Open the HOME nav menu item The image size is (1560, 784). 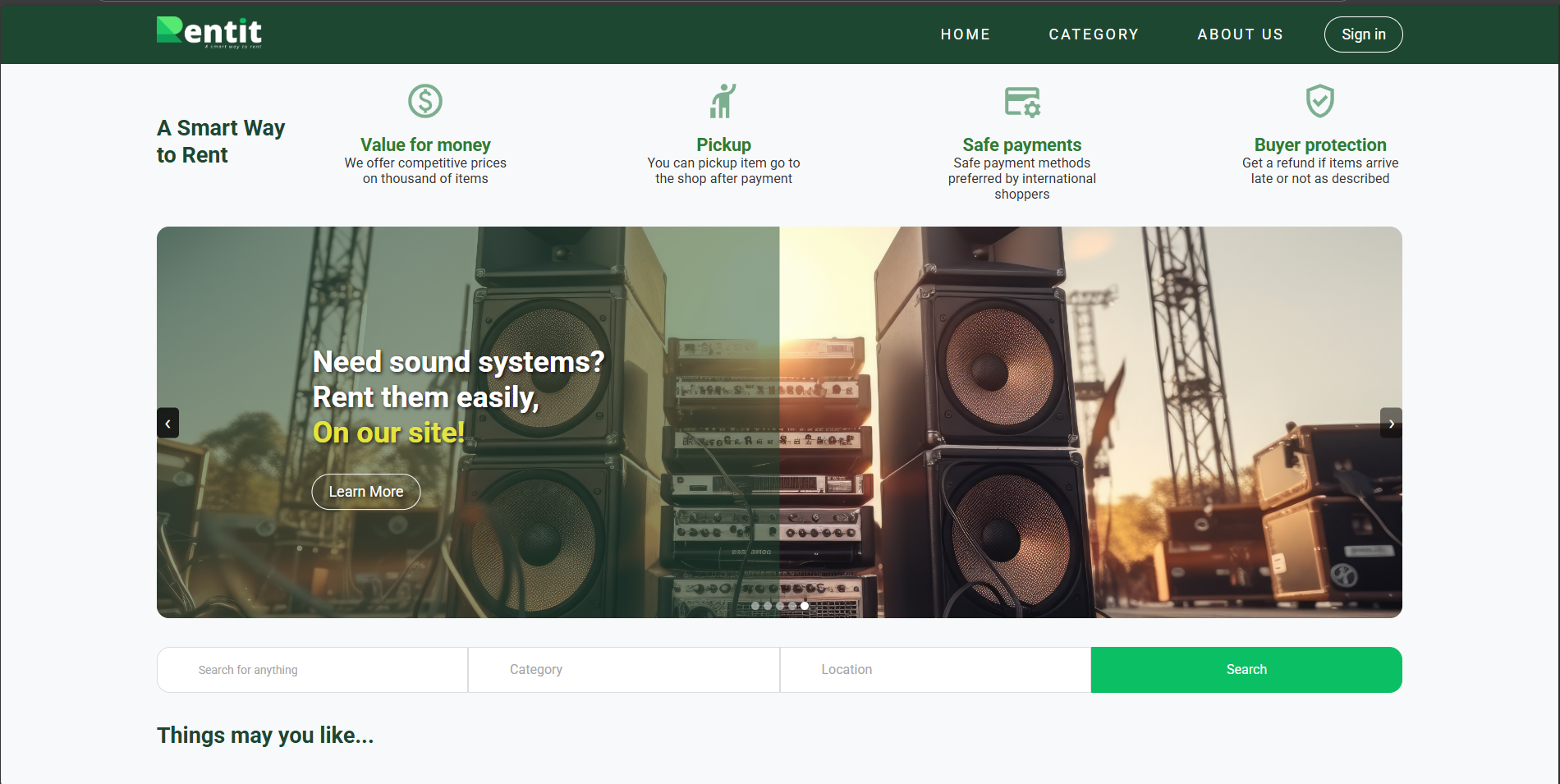[965, 34]
